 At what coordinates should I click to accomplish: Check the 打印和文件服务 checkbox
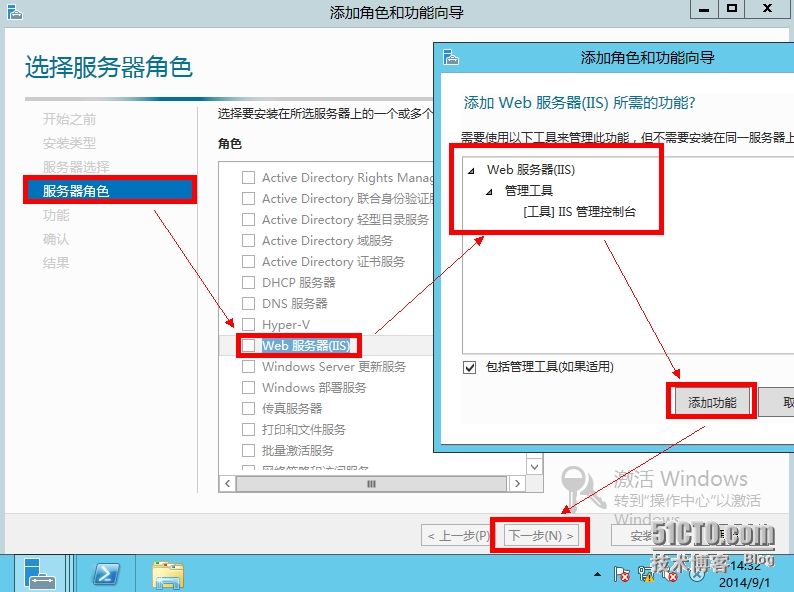(x=248, y=429)
